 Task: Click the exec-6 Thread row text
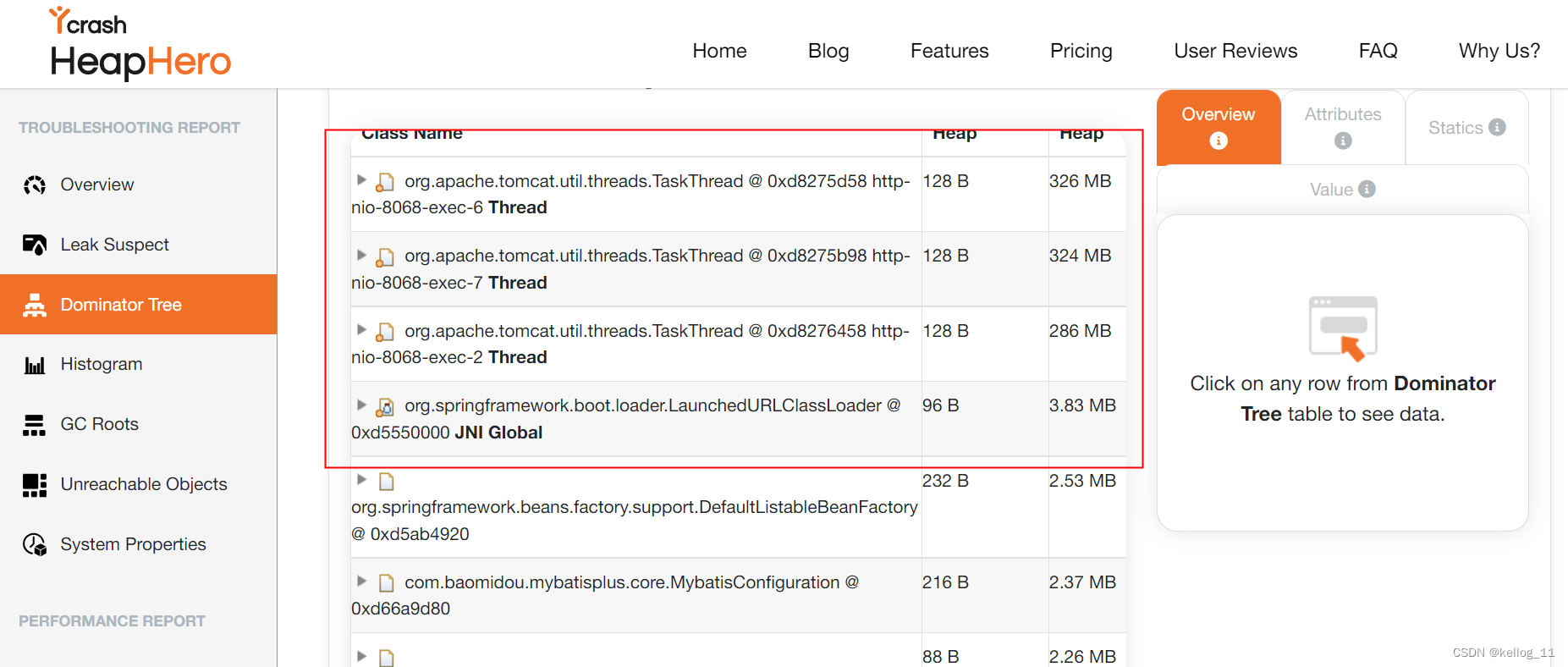coord(630,195)
